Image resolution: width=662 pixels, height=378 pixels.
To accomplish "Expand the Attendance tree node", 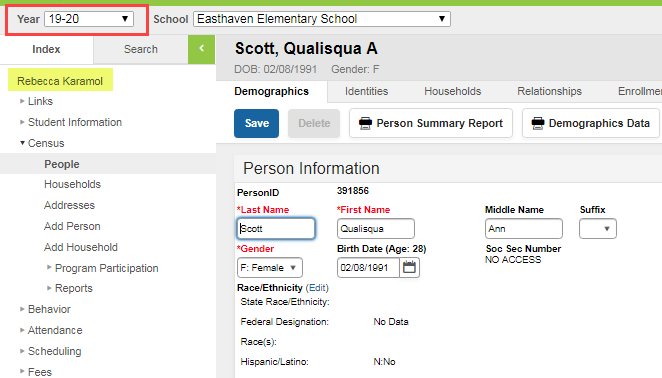I will [x=22, y=330].
